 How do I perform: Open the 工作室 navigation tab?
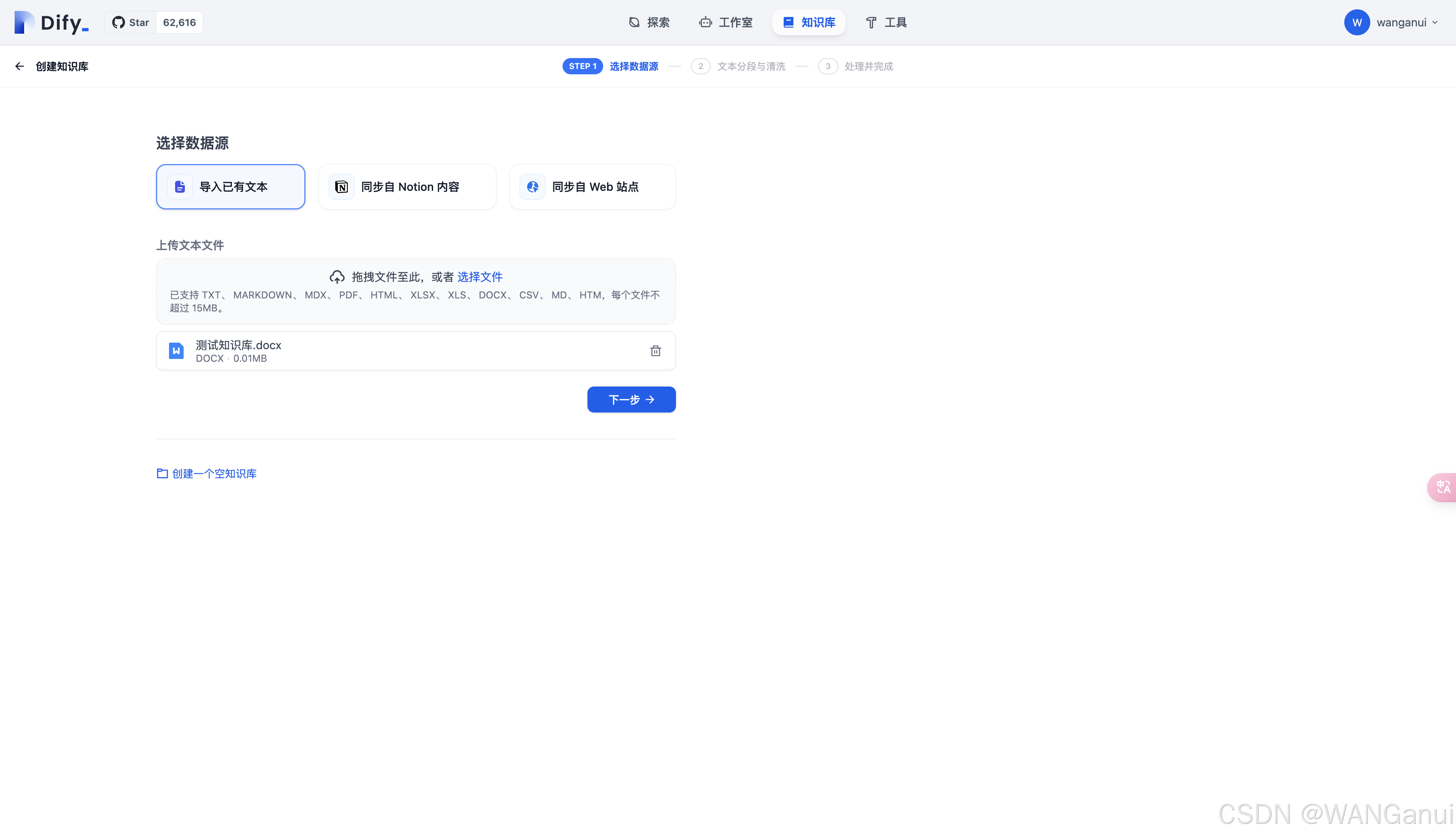click(726, 22)
